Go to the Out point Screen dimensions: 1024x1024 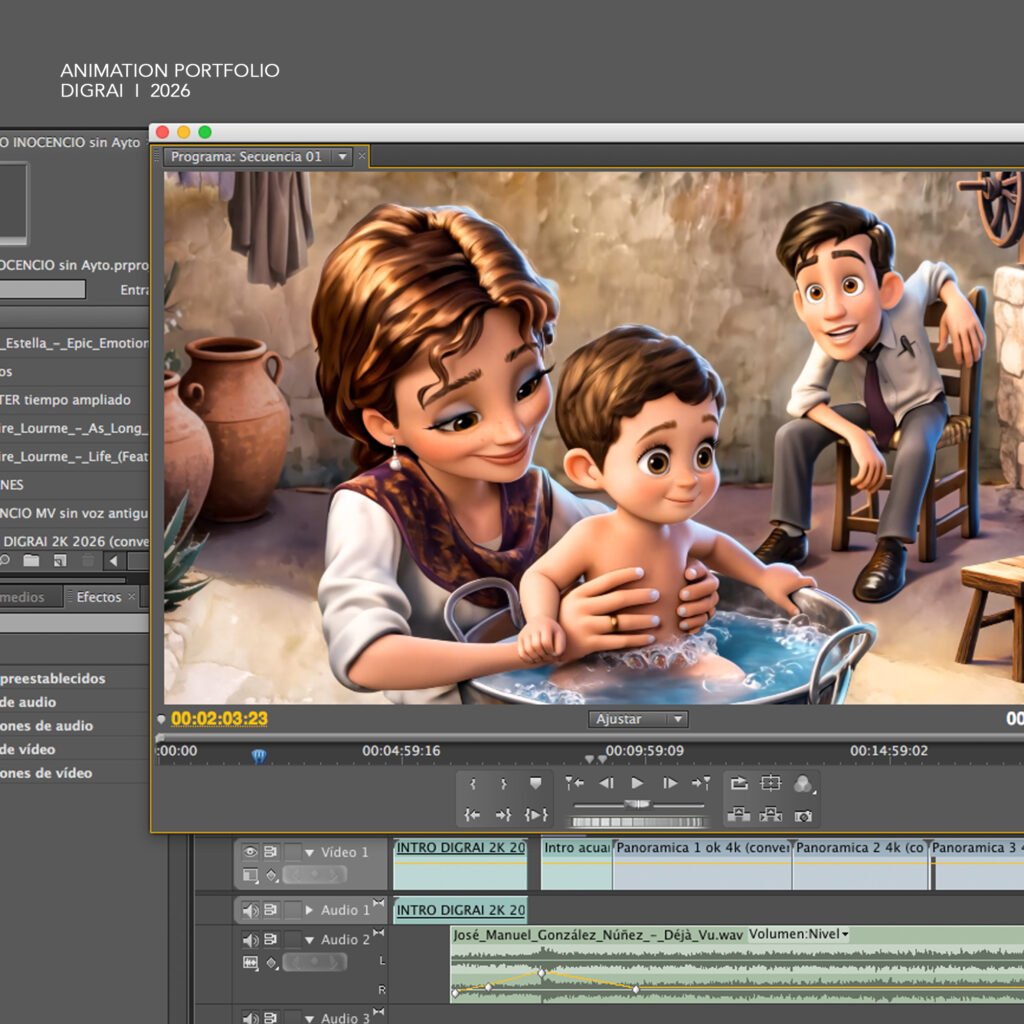coord(504,814)
